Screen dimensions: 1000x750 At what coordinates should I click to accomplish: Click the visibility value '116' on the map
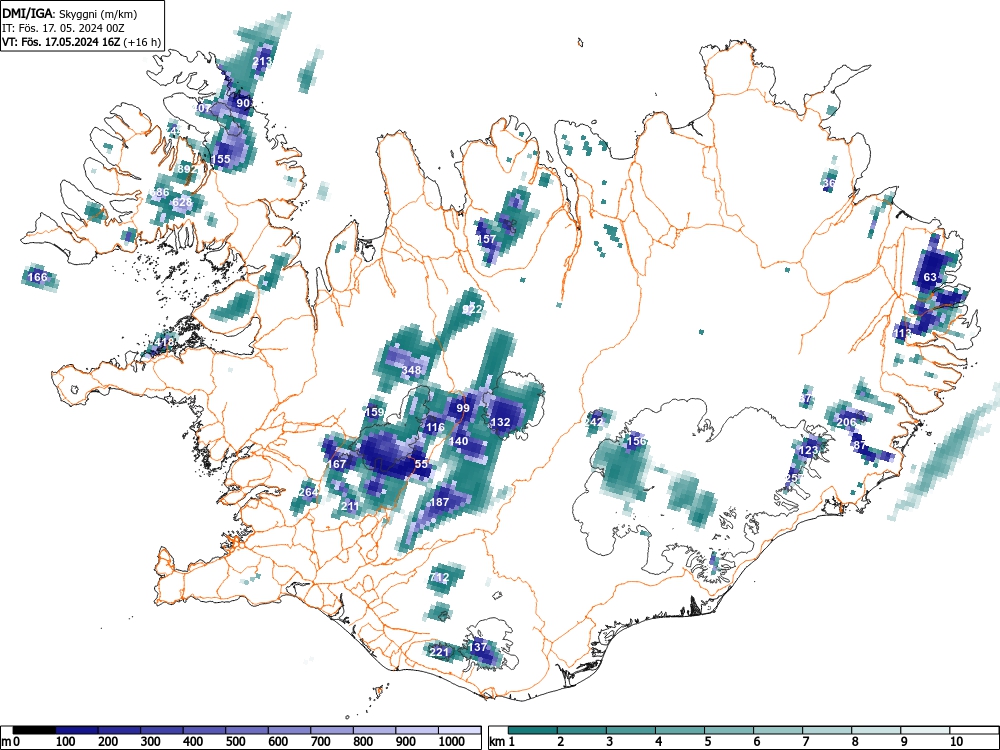pyautogui.click(x=435, y=427)
